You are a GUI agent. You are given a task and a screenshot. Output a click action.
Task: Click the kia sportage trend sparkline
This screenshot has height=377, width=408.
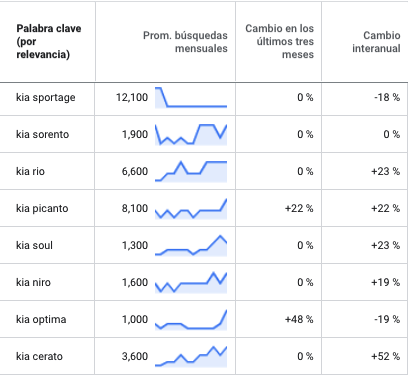[191, 98]
